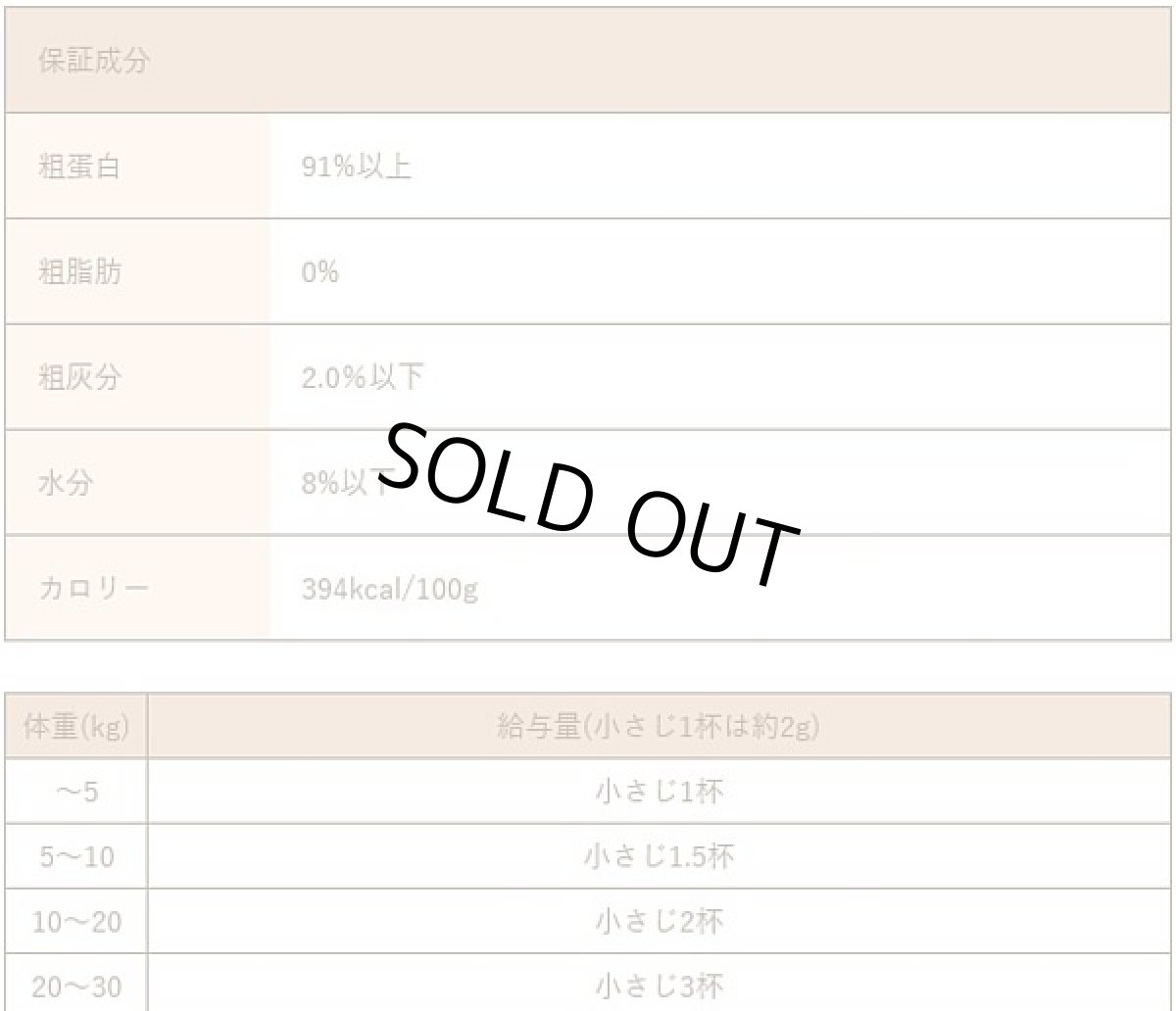
Task: Click the 5～10 weight cell
Action: 76,857
